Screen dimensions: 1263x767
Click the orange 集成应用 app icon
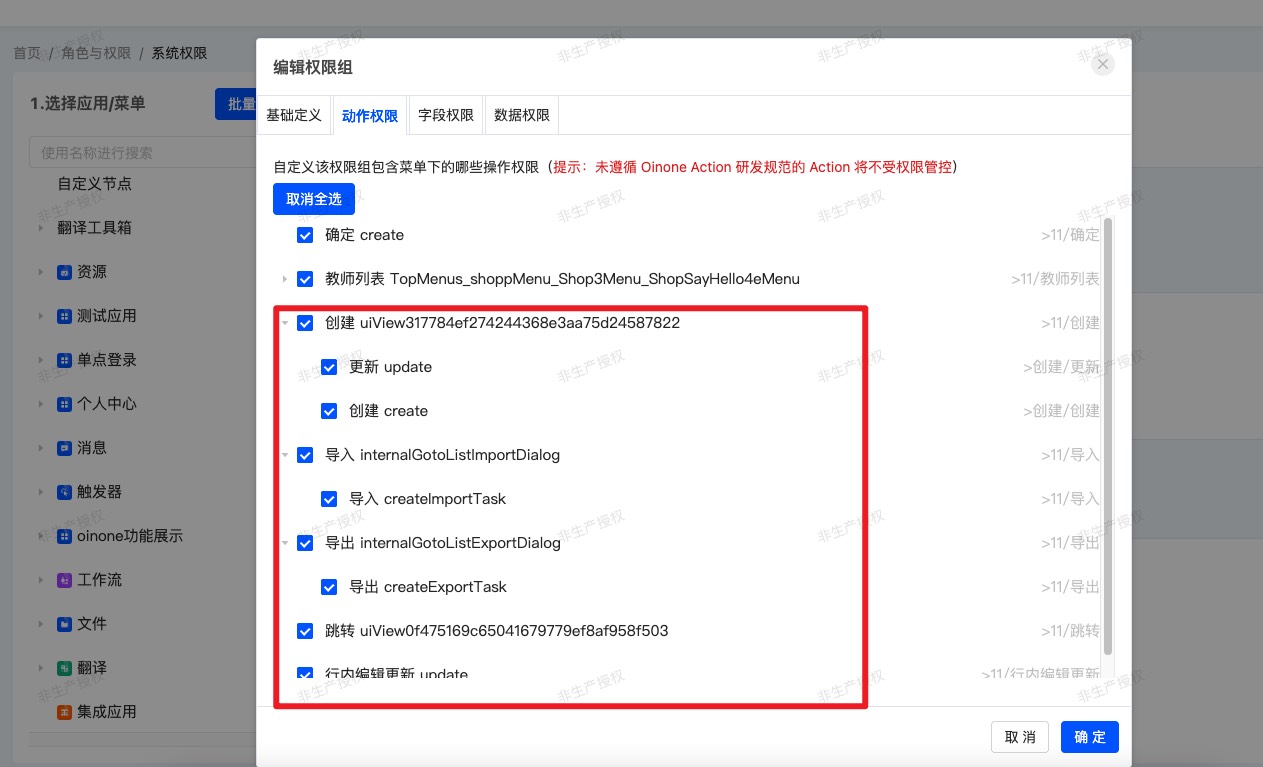pyautogui.click(x=64, y=712)
